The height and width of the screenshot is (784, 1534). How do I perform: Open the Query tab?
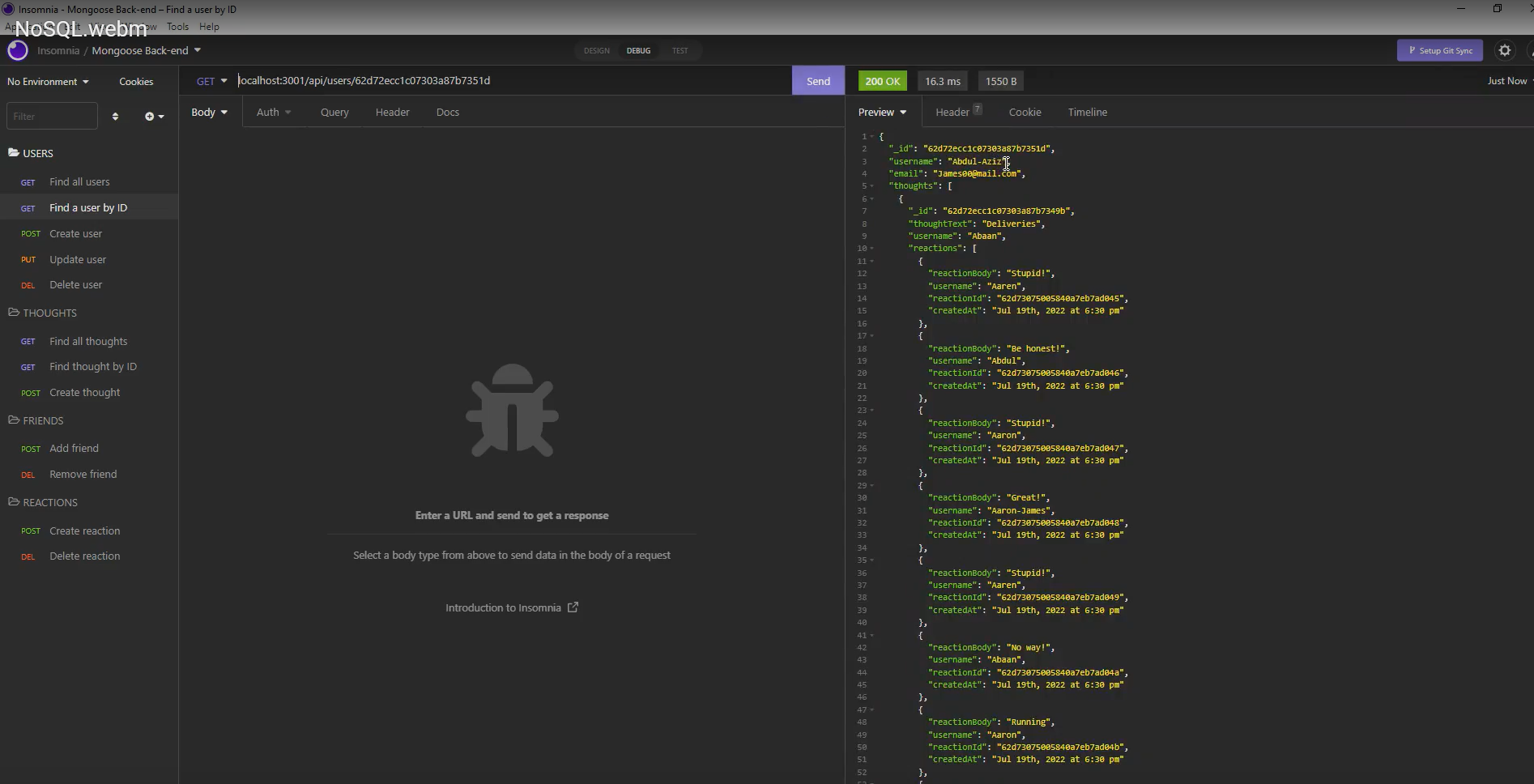[x=334, y=113]
